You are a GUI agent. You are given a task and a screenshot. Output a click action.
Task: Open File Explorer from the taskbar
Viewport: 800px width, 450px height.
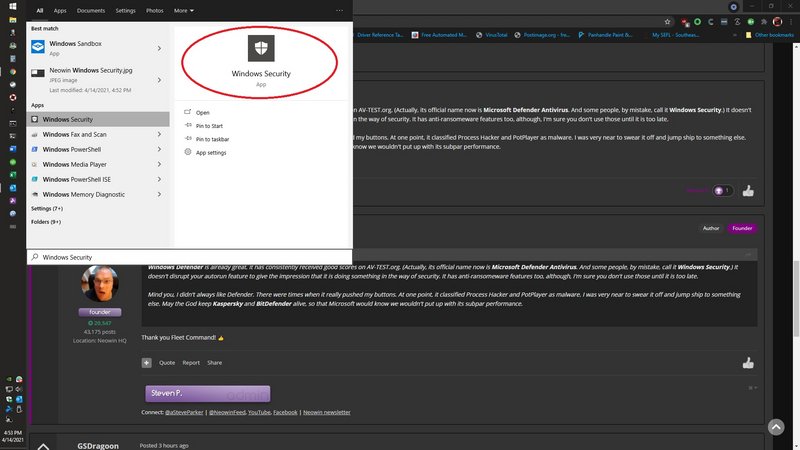pyautogui.click(x=13, y=20)
